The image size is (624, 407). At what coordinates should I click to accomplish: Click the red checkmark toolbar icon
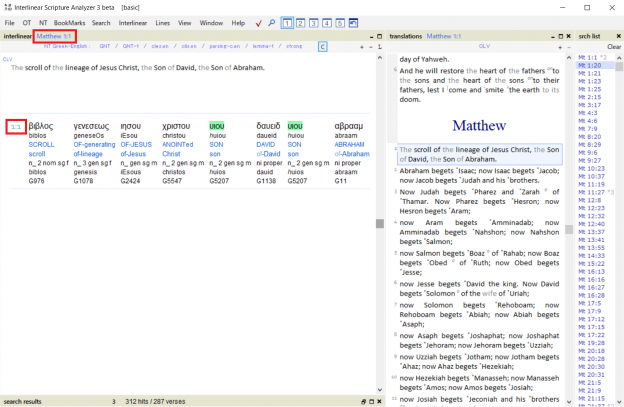pos(259,23)
